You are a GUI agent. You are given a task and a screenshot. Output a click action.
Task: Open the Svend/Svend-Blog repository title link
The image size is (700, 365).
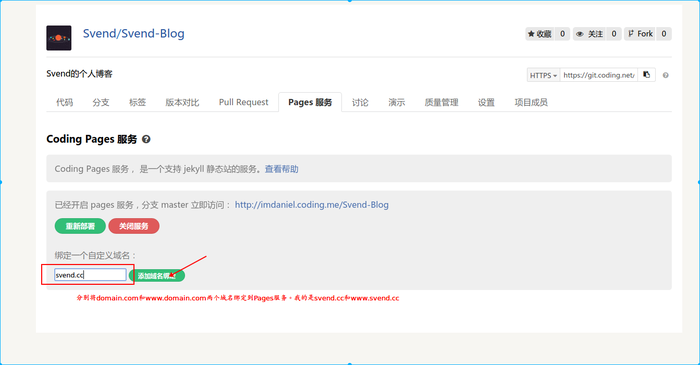click(x=133, y=33)
